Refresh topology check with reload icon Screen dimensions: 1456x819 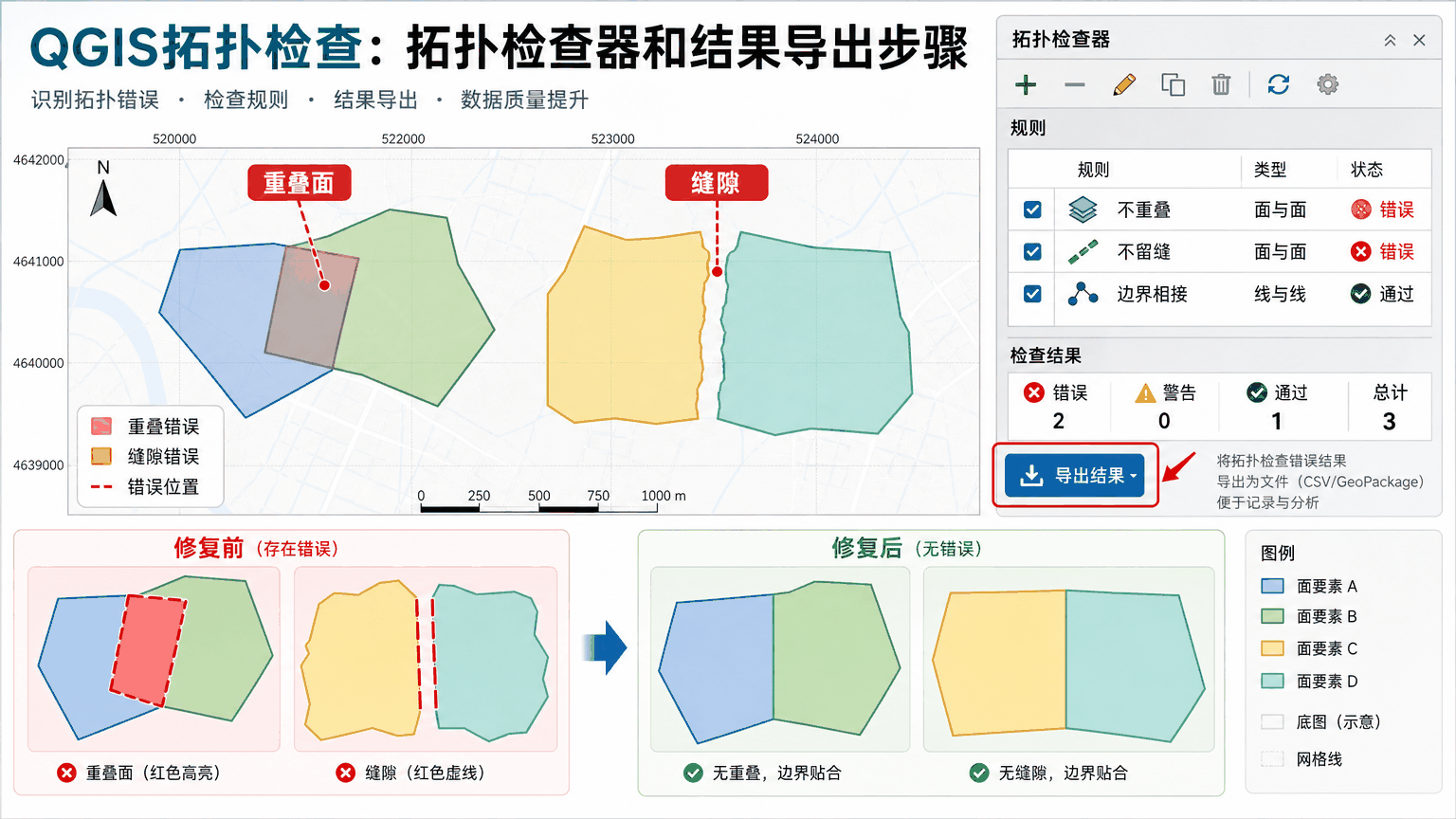pos(1279,85)
